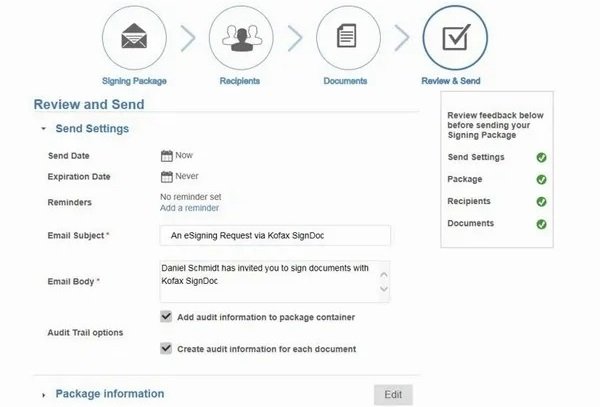
Task: Collapse the Send Settings section
Action: tap(44, 129)
